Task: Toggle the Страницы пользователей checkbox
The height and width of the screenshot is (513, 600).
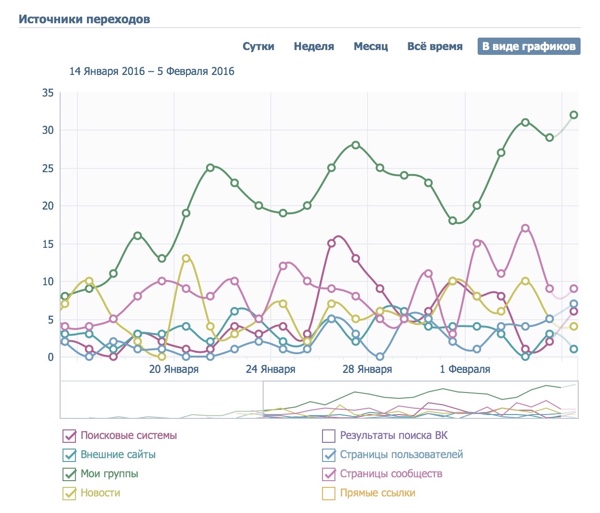Action: (328, 454)
